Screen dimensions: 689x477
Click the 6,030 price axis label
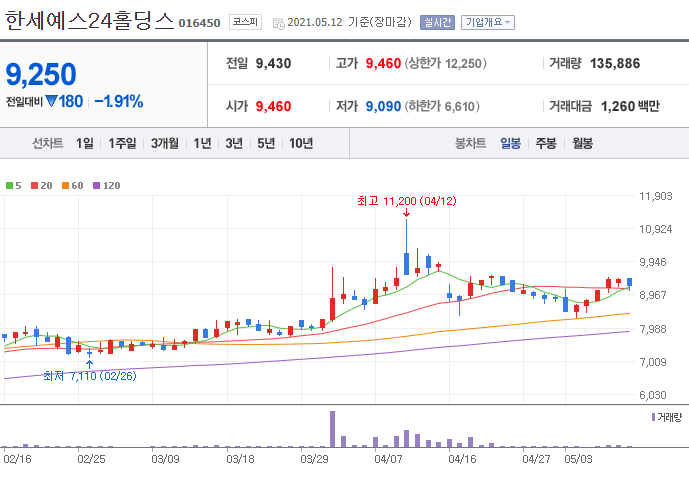[653, 395]
